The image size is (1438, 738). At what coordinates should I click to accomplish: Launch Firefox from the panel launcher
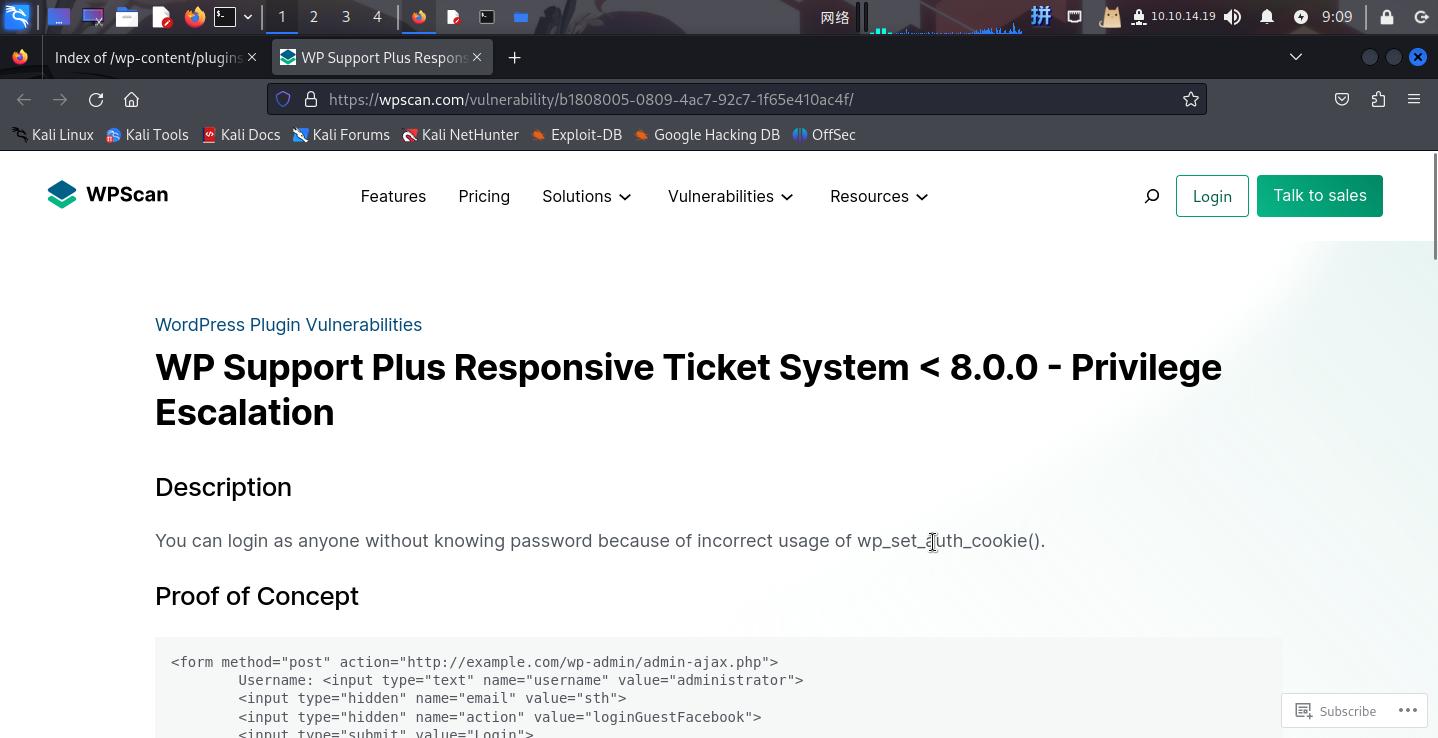tap(194, 17)
